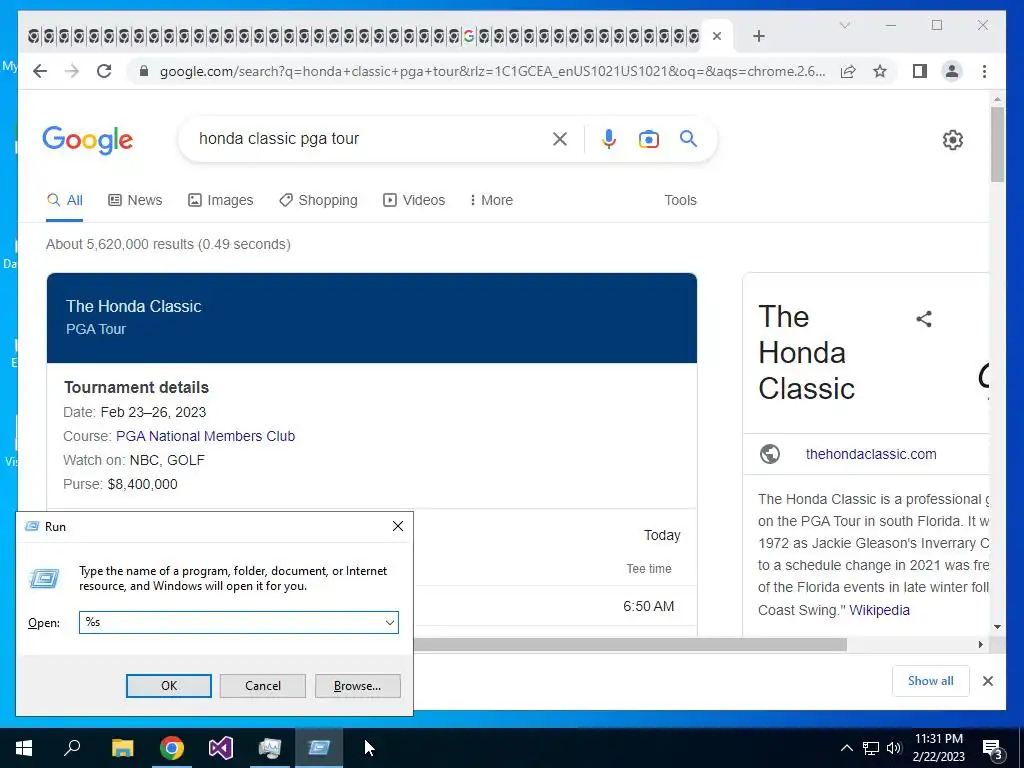Open Google quick settings gear
The width and height of the screenshot is (1024, 768).
tap(952, 140)
